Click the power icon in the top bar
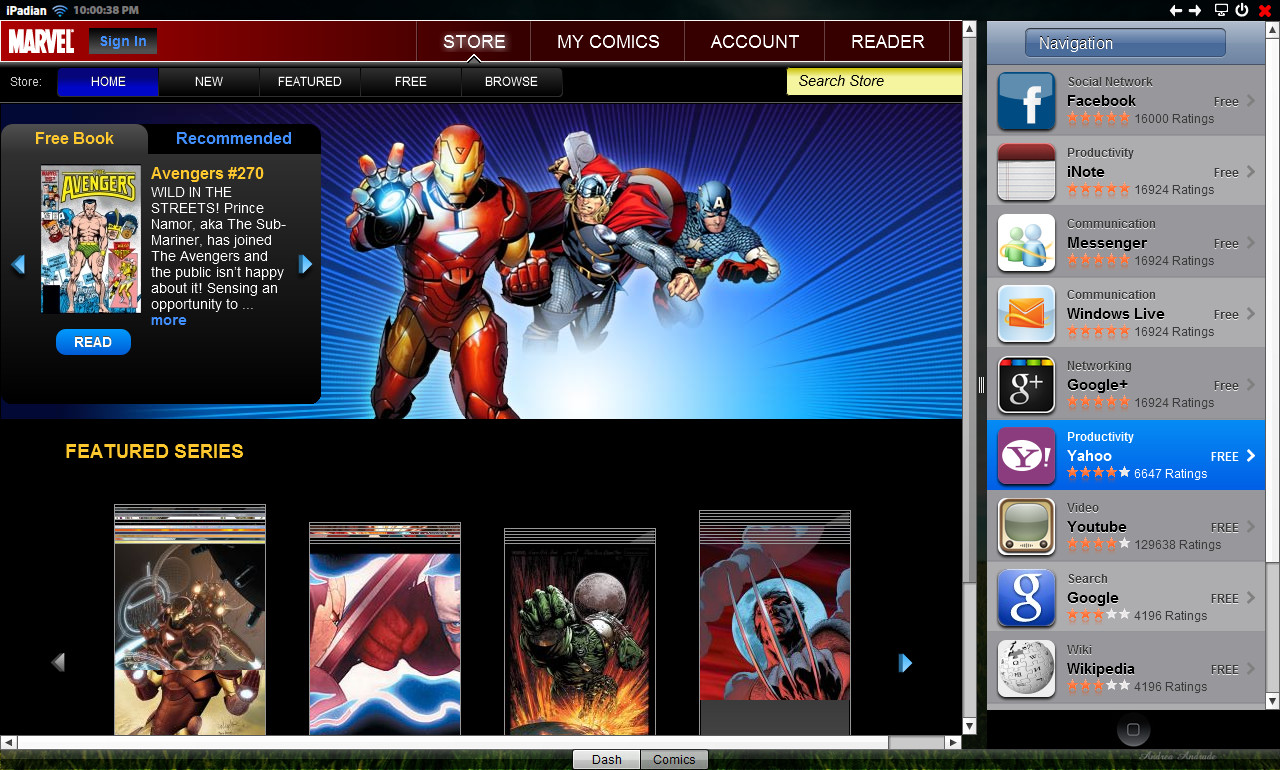1280x770 pixels. click(1242, 10)
